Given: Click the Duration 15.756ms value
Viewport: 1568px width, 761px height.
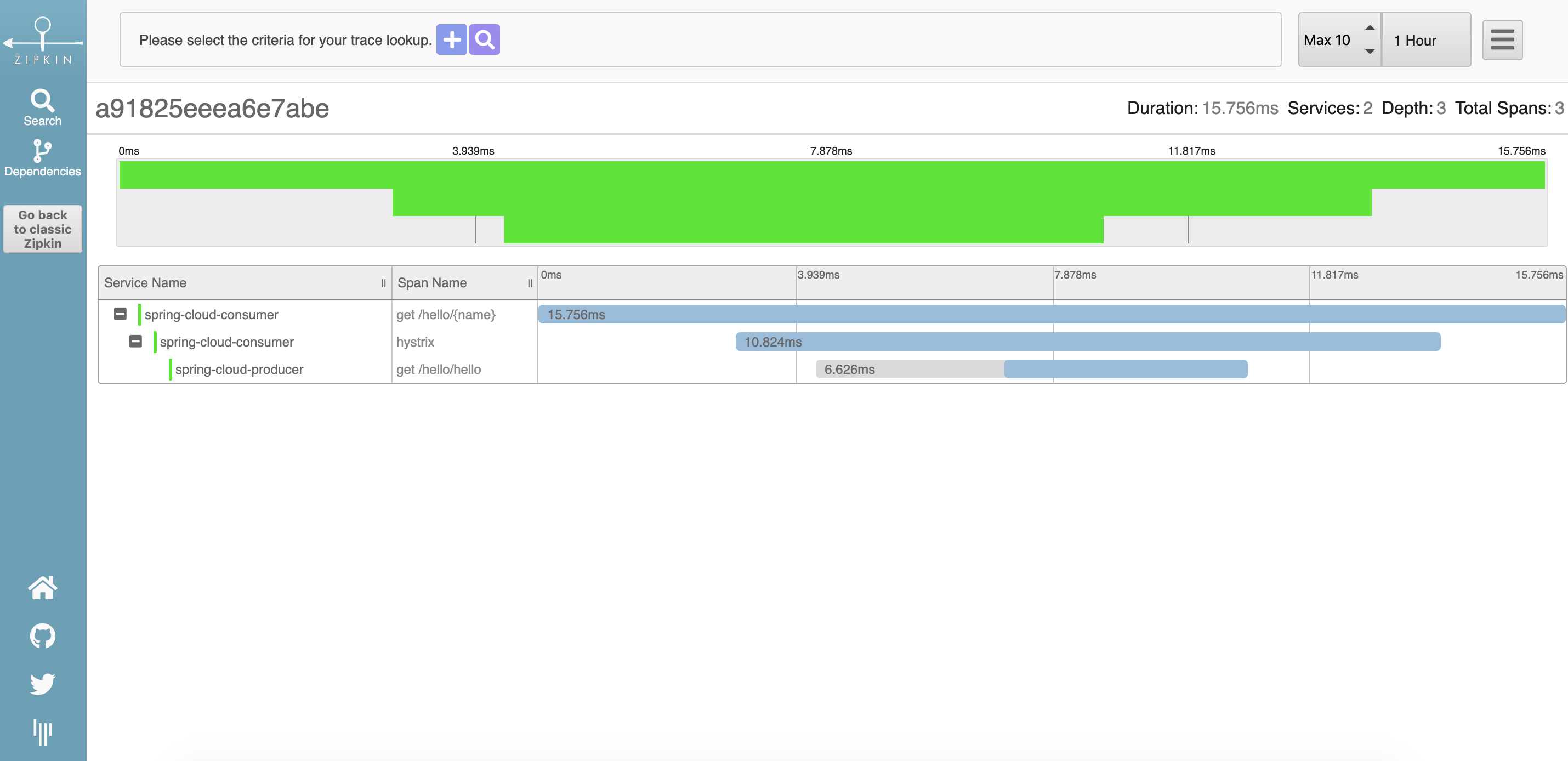Looking at the screenshot, I should pyautogui.click(x=1240, y=109).
